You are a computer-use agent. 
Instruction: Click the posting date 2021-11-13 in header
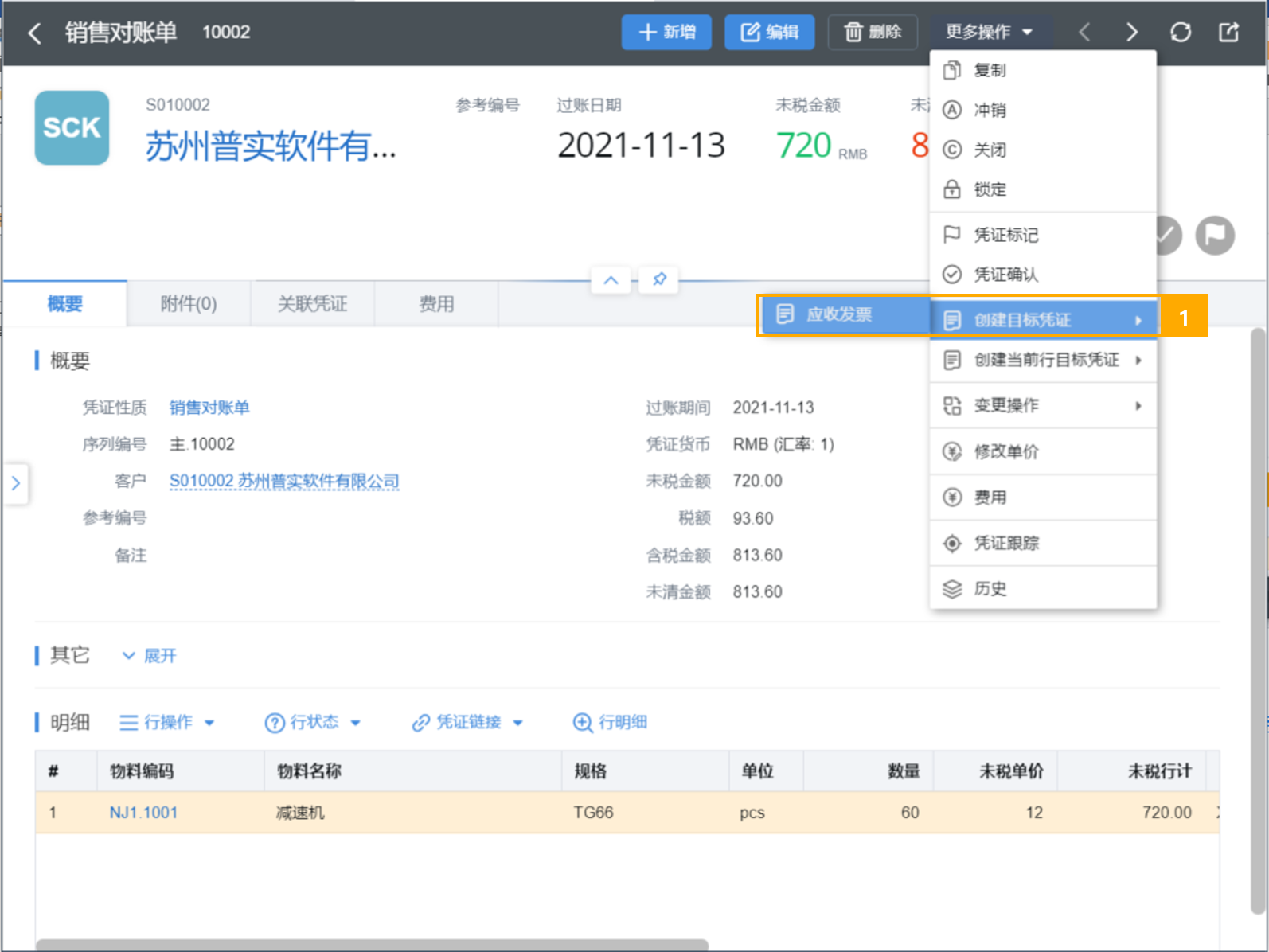pyautogui.click(x=641, y=146)
